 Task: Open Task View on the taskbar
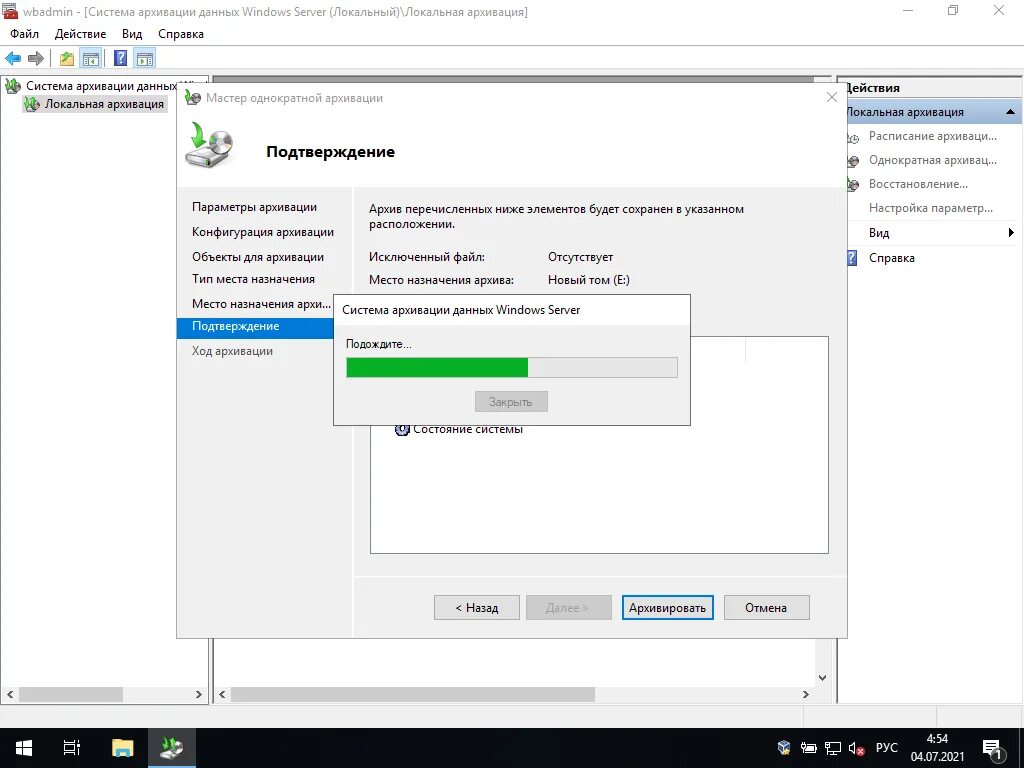pos(71,748)
